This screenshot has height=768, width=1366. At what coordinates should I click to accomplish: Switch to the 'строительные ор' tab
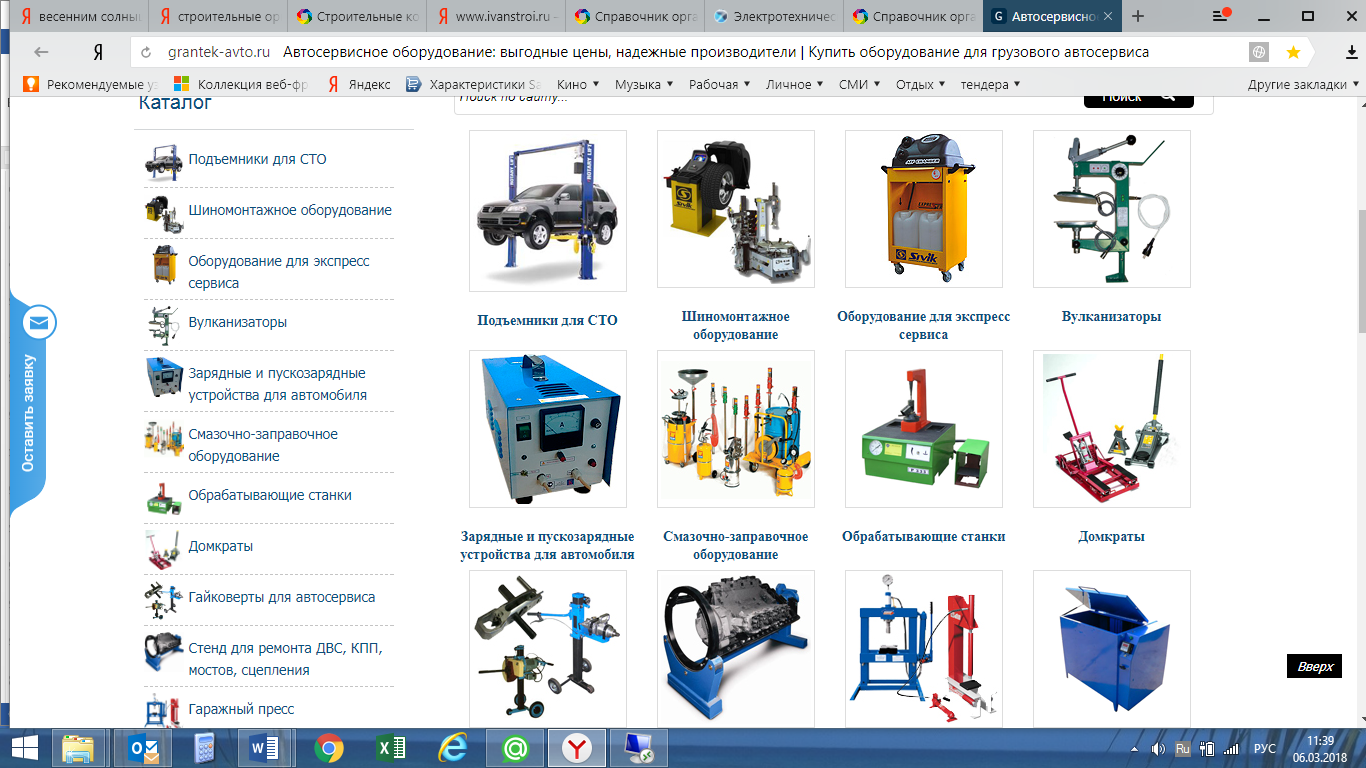218,16
